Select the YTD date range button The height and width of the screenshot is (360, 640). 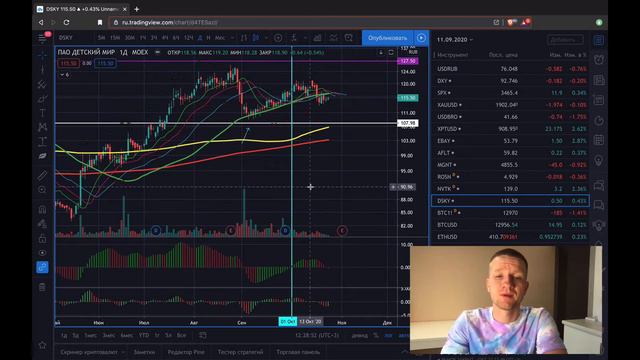pos(144,336)
